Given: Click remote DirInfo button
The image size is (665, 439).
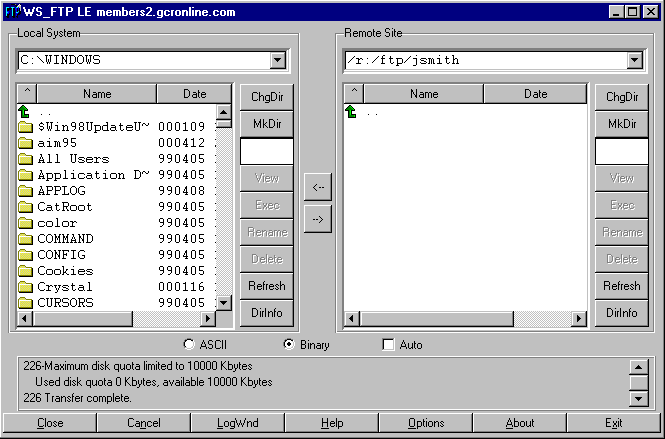Looking at the screenshot, I should (x=622, y=313).
